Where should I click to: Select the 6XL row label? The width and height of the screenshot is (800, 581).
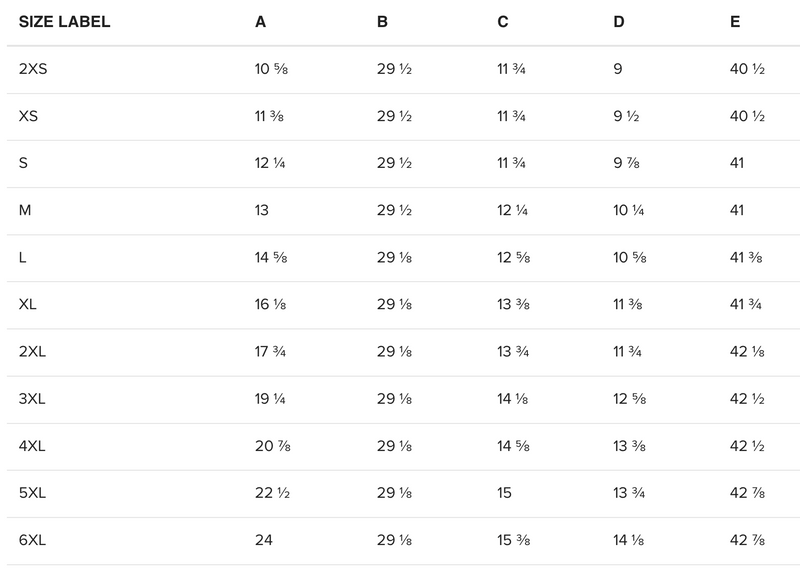click(x=32, y=541)
